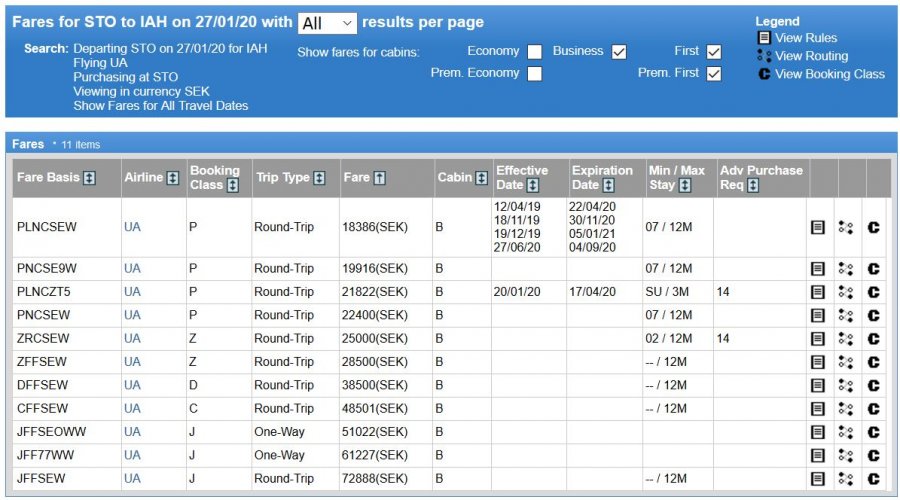View booking class for CFFSEW fare
Screen dimensions: 900x500
pos(873,408)
